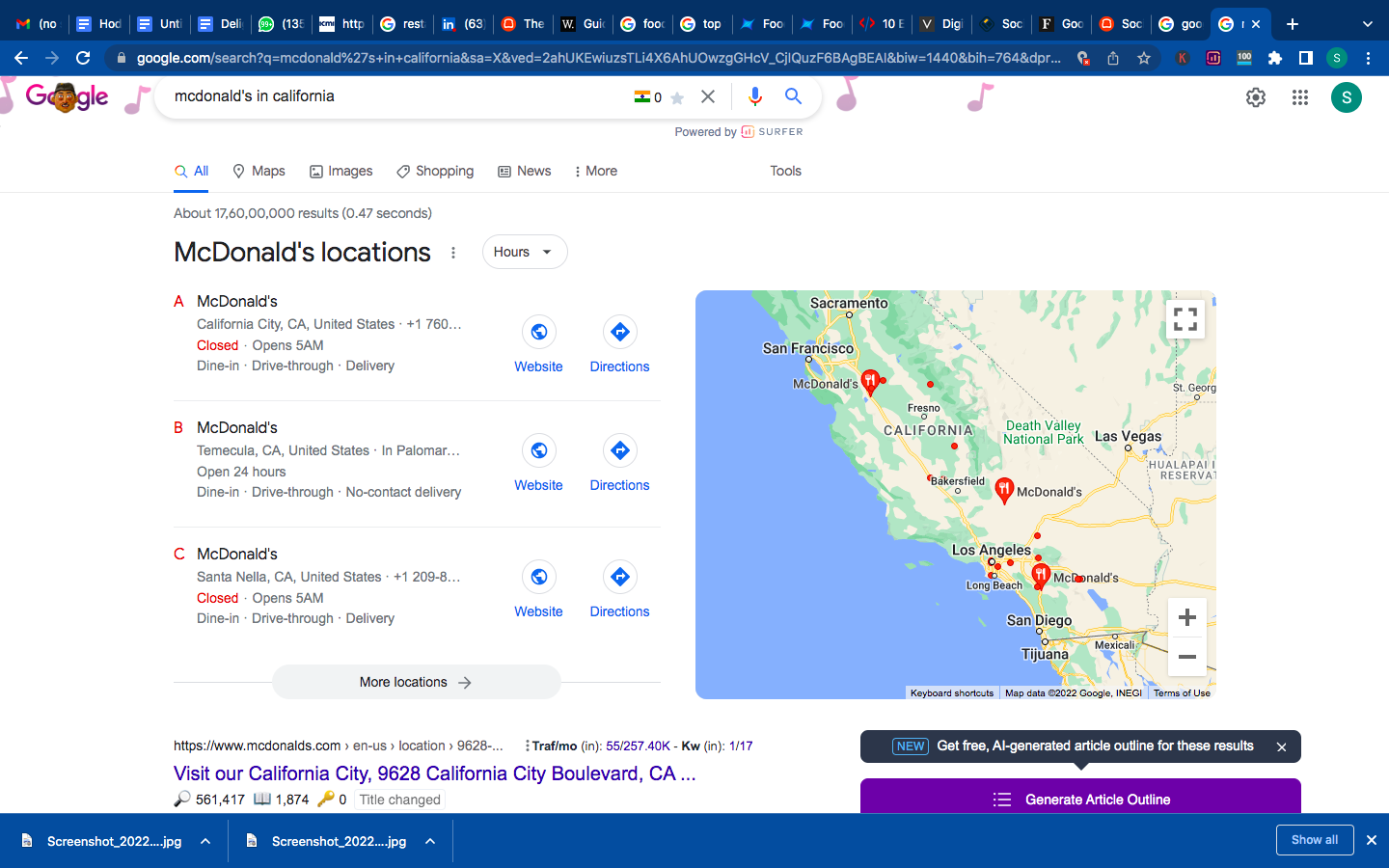Expand options for second downloaded screenshot
Image resolution: width=1389 pixels, height=868 pixels.
click(430, 841)
